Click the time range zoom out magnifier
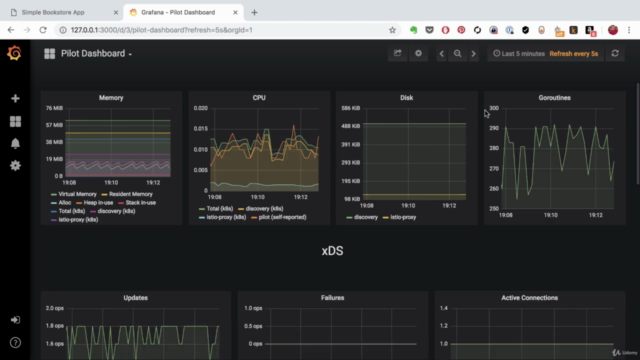This screenshot has height=360, width=640. 458,53
